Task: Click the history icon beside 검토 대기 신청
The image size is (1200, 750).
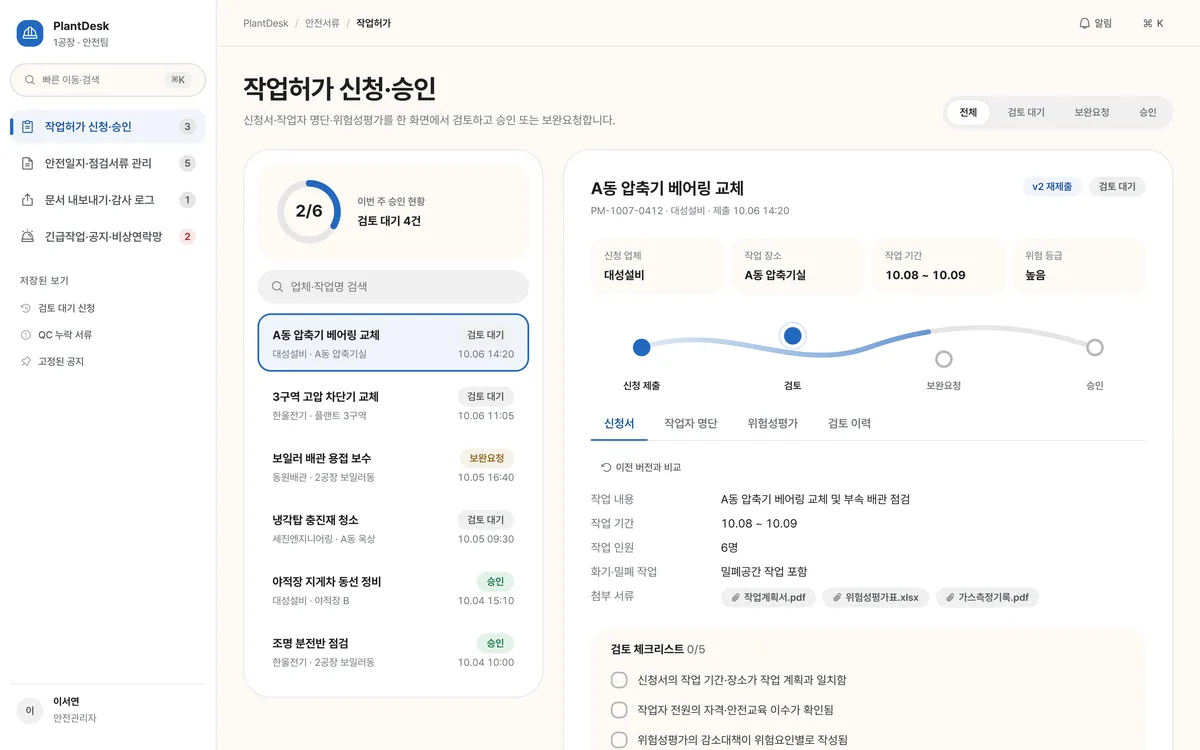Action: click(x=26, y=308)
